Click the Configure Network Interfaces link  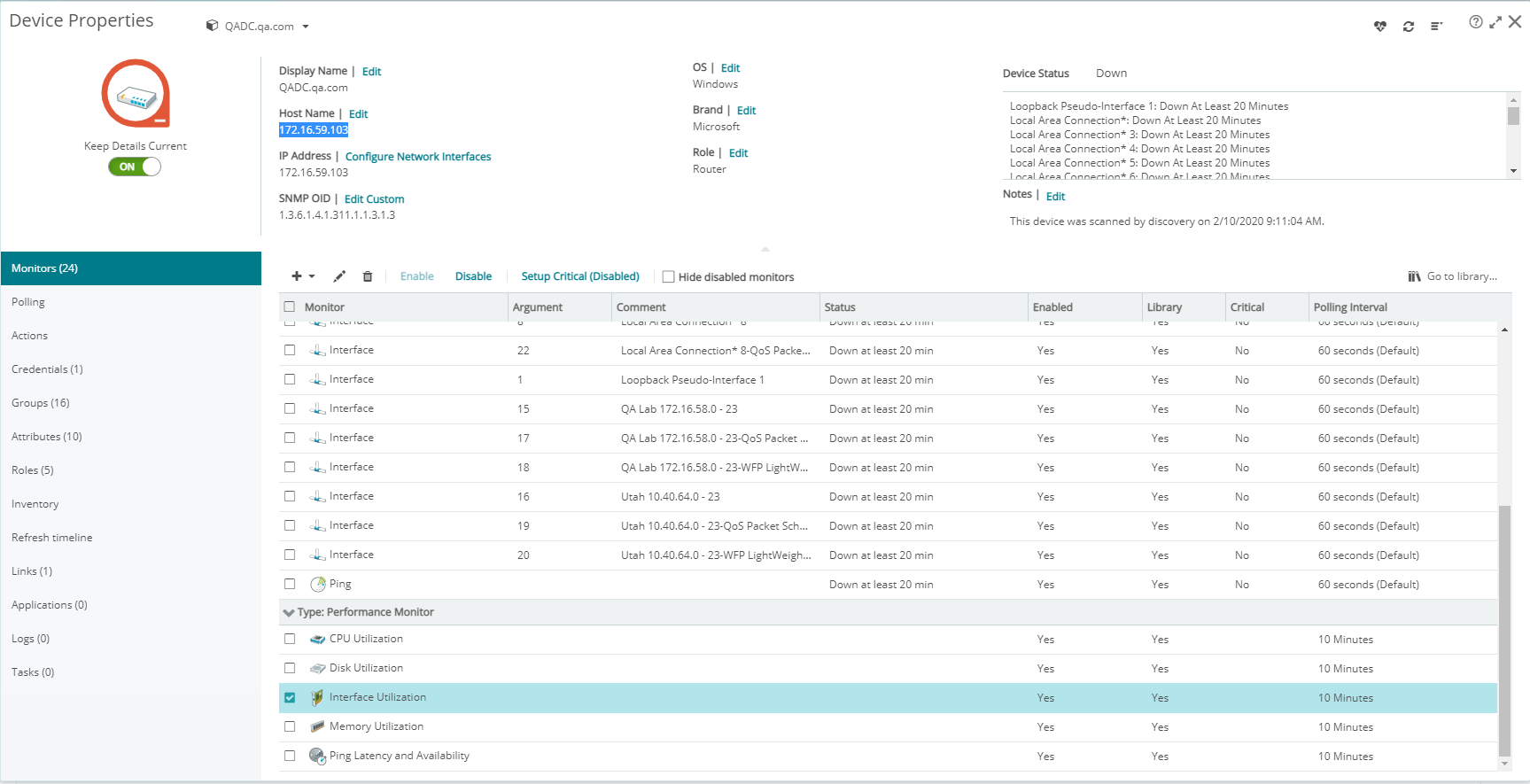[x=418, y=157]
